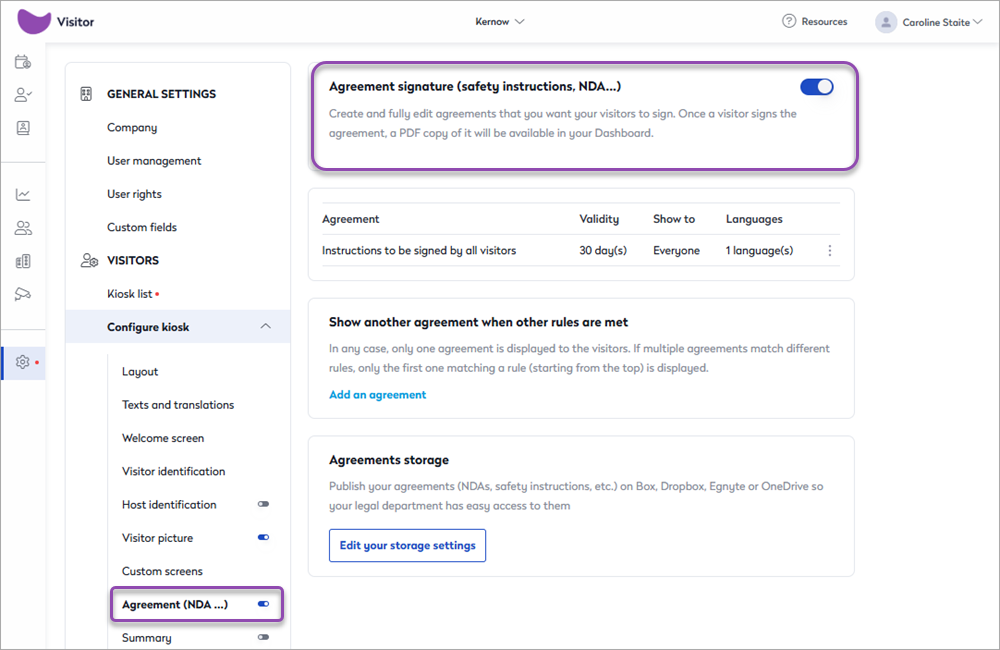Toggle the Host identification switch
1000x650 pixels.
point(263,505)
